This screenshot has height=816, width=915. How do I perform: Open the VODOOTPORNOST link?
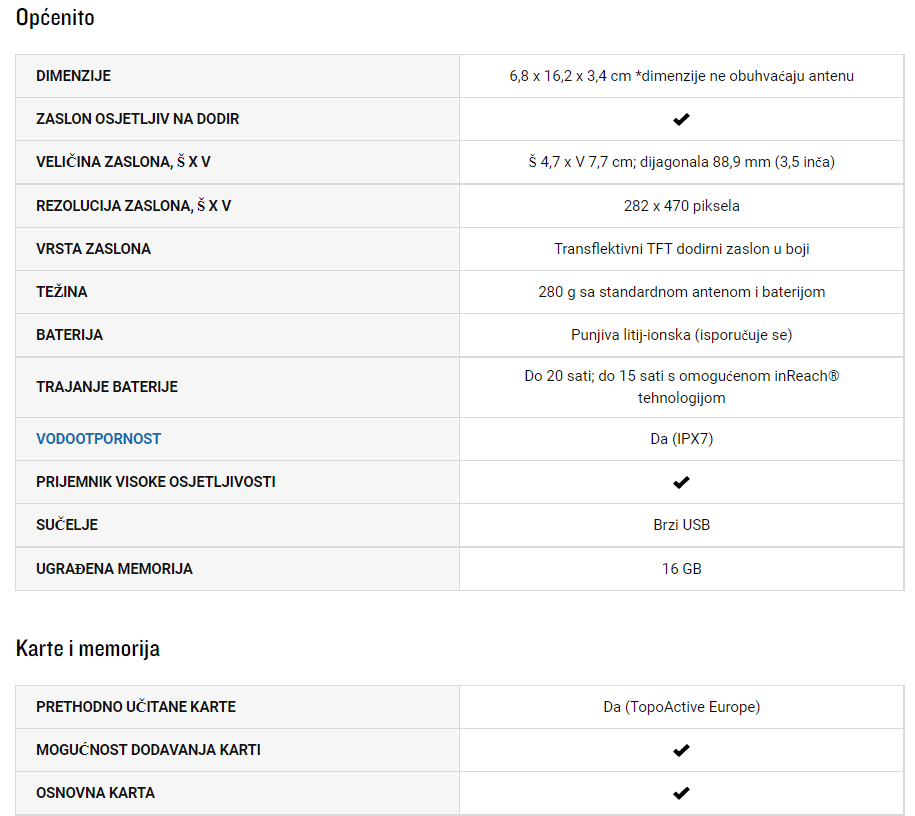pos(98,438)
